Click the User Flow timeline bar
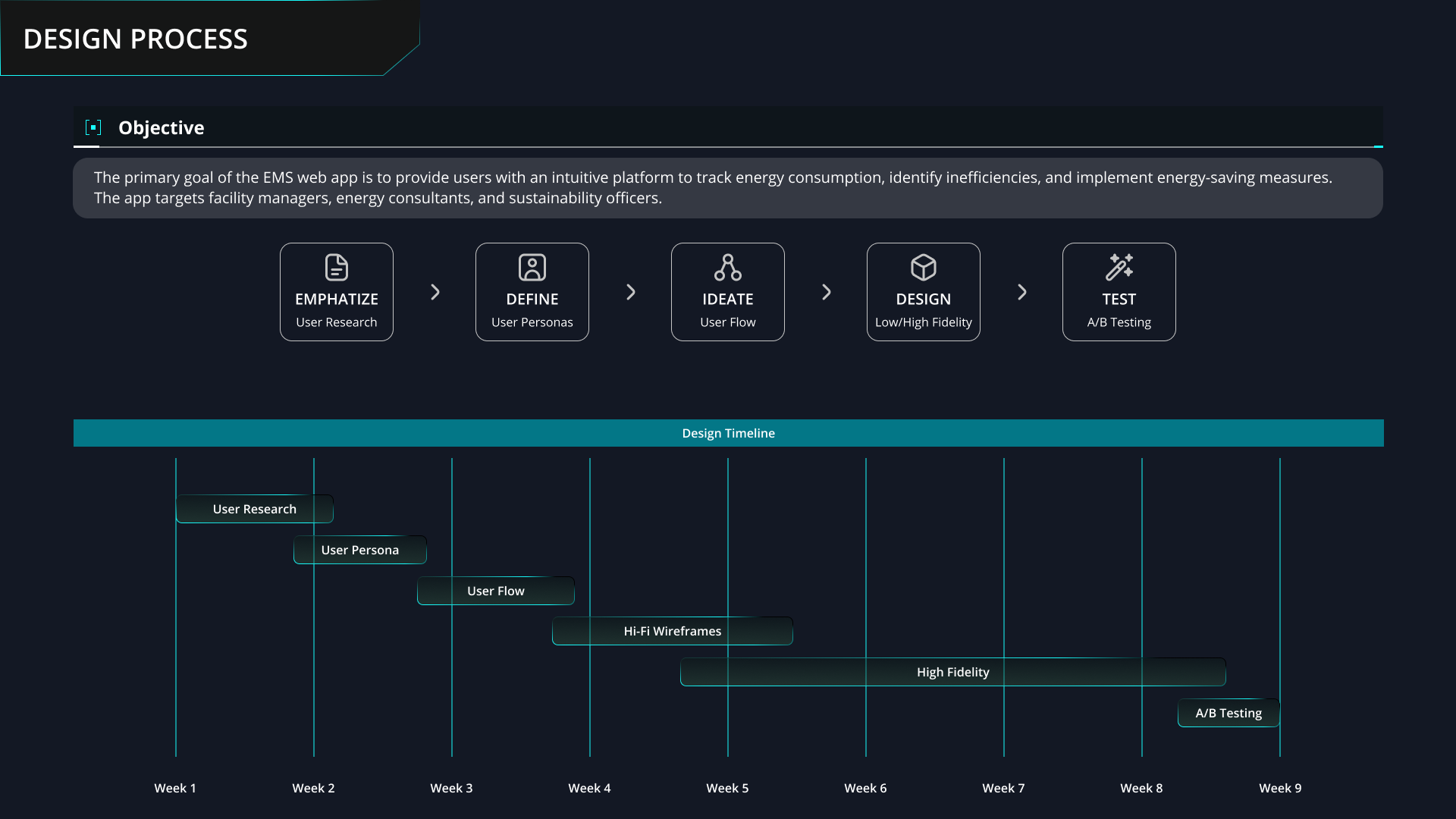Image resolution: width=1456 pixels, height=819 pixels. (x=495, y=591)
